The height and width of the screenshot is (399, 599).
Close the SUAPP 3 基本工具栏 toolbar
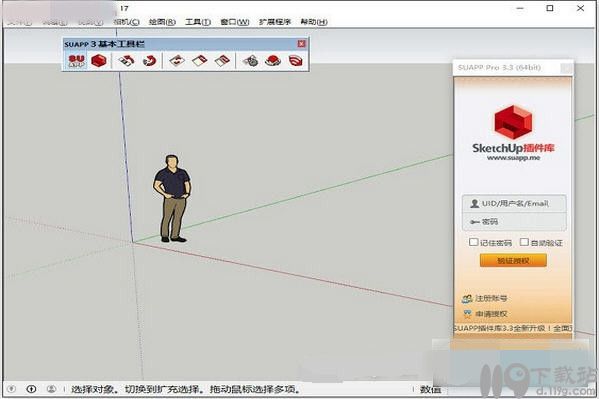[301, 44]
